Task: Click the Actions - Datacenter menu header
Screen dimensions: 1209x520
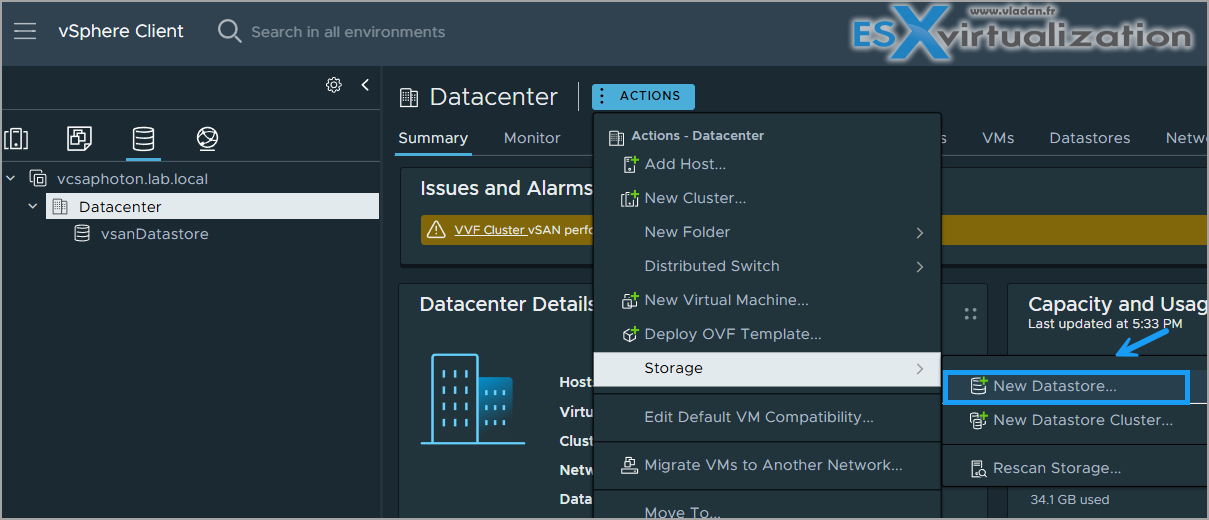Action: 698,135
